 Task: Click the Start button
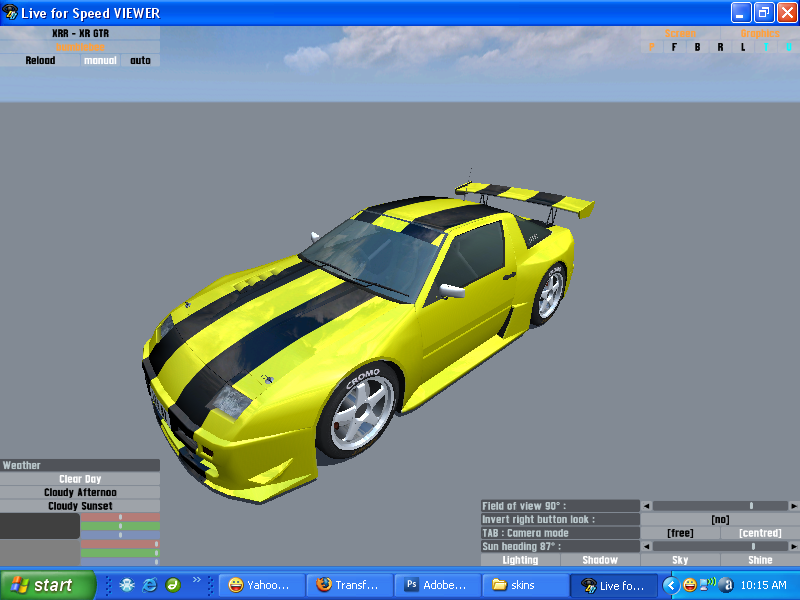point(47,585)
